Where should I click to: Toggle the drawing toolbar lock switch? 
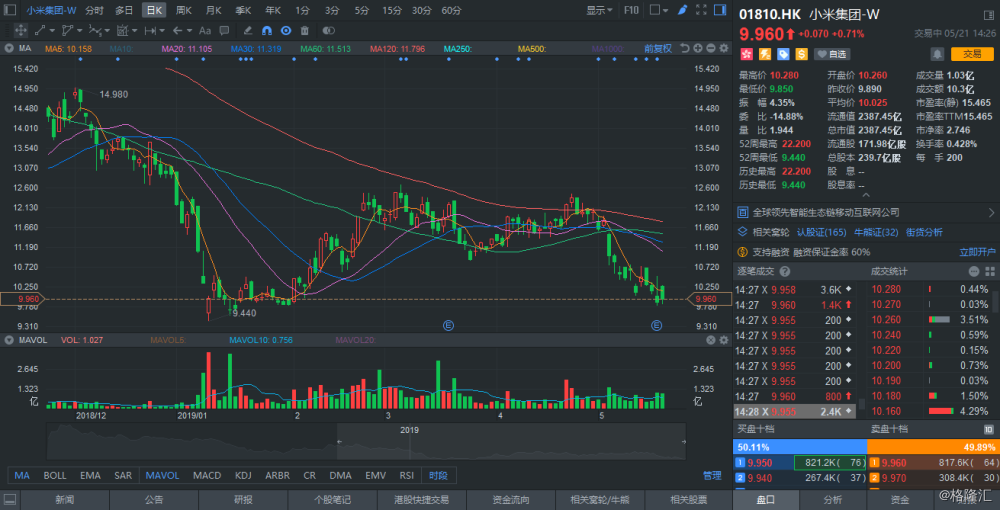click(x=328, y=30)
